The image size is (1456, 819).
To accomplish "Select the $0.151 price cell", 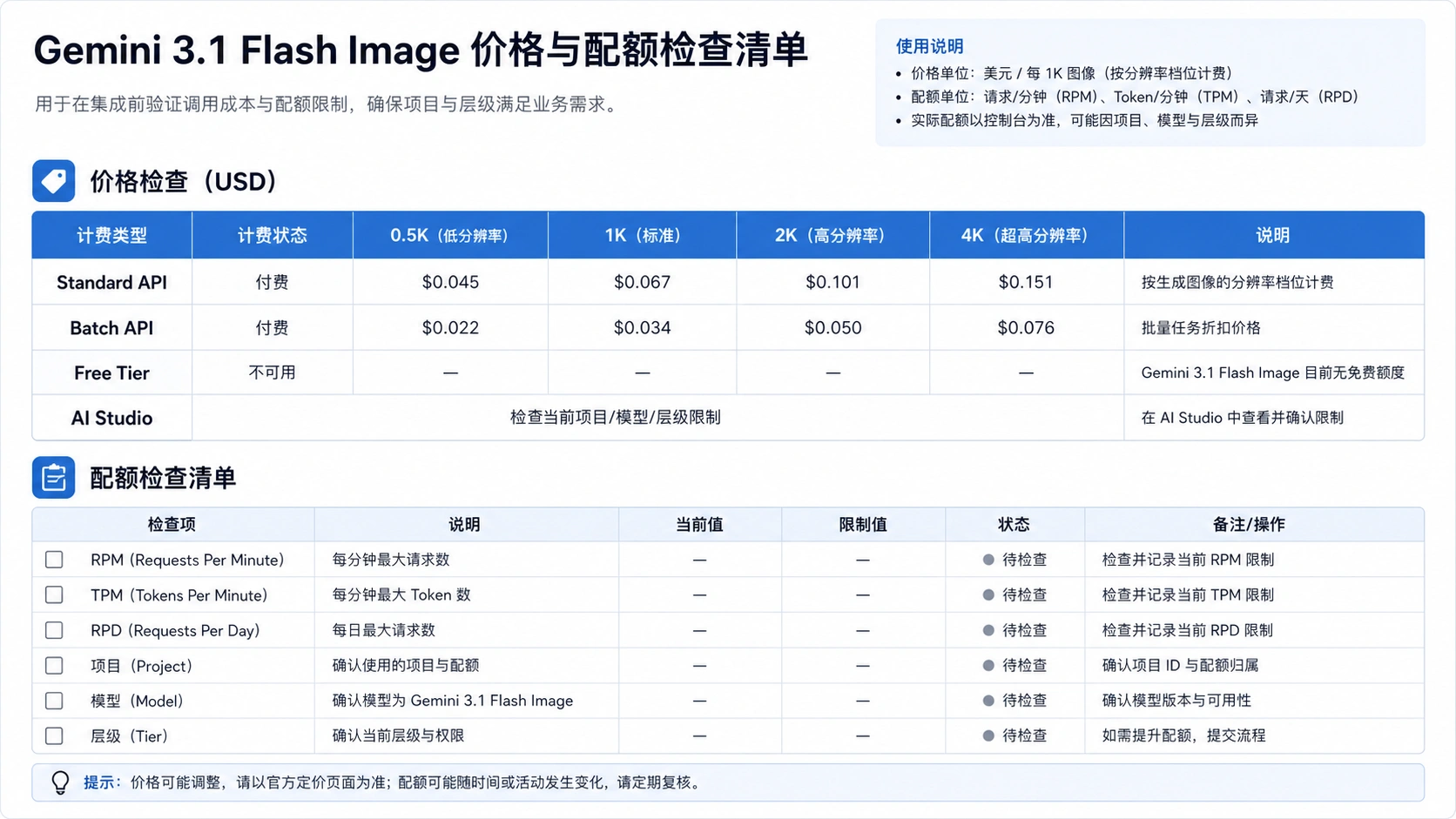I will click(x=1026, y=282).
